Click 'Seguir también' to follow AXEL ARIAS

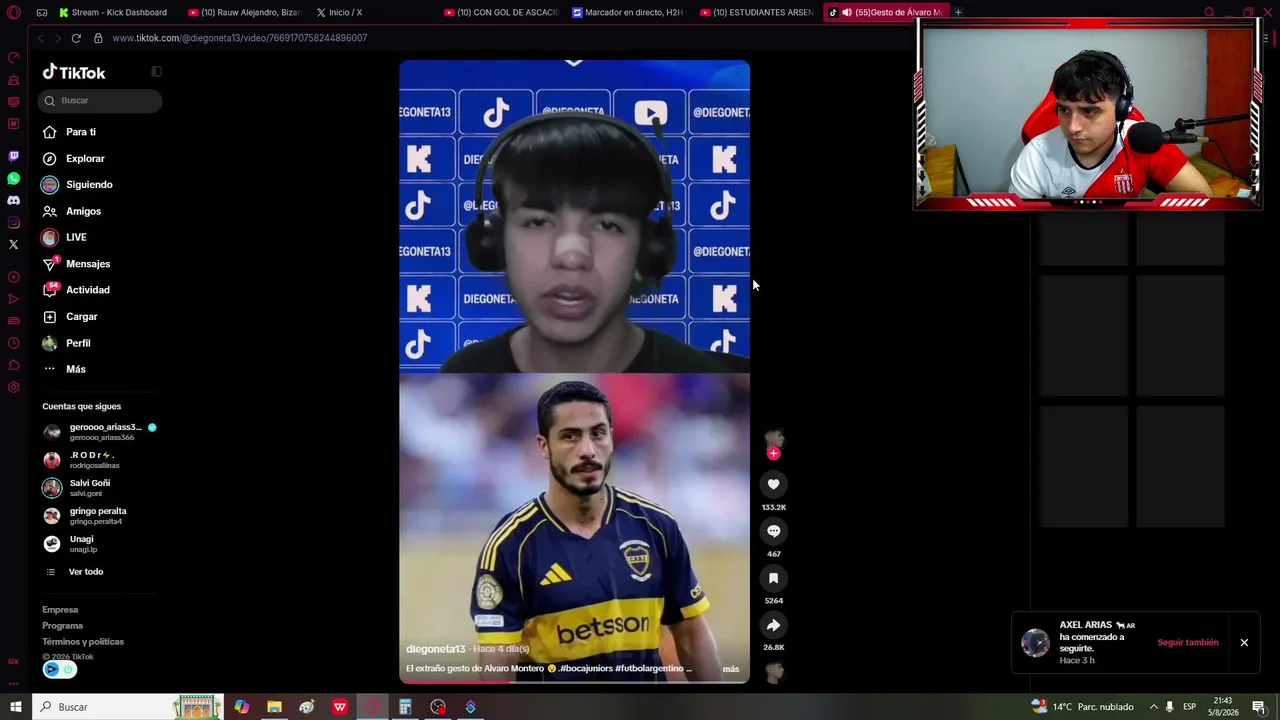coord(1188,642)
